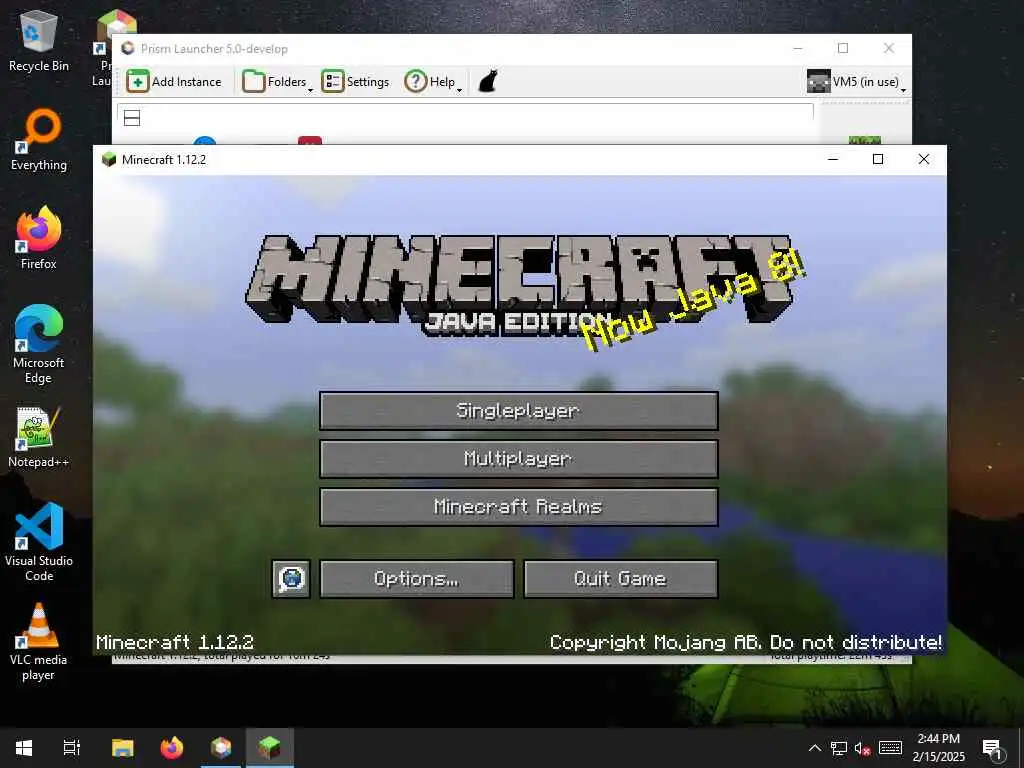Click the cat icon in Prism Launcher
This screenshot has height=768, width=1024.
tap(488, 82)
